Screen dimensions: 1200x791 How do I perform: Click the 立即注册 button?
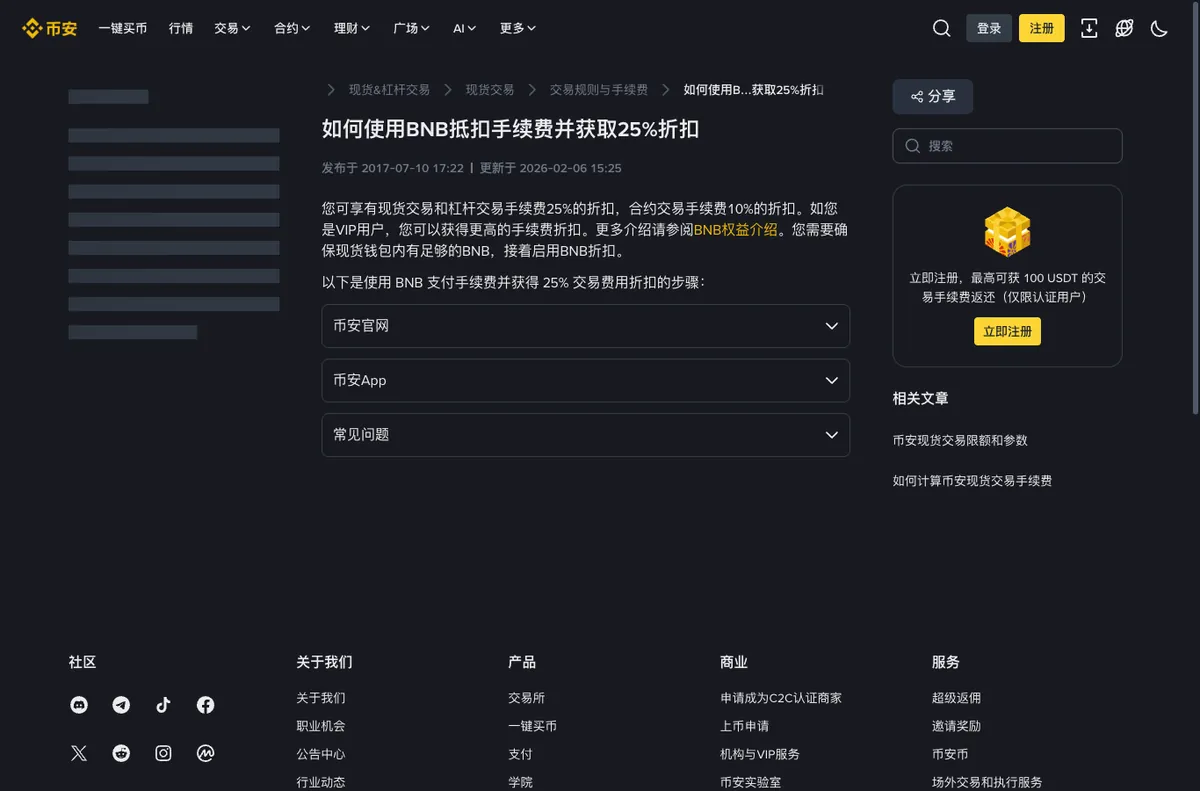click(1007, 331)
